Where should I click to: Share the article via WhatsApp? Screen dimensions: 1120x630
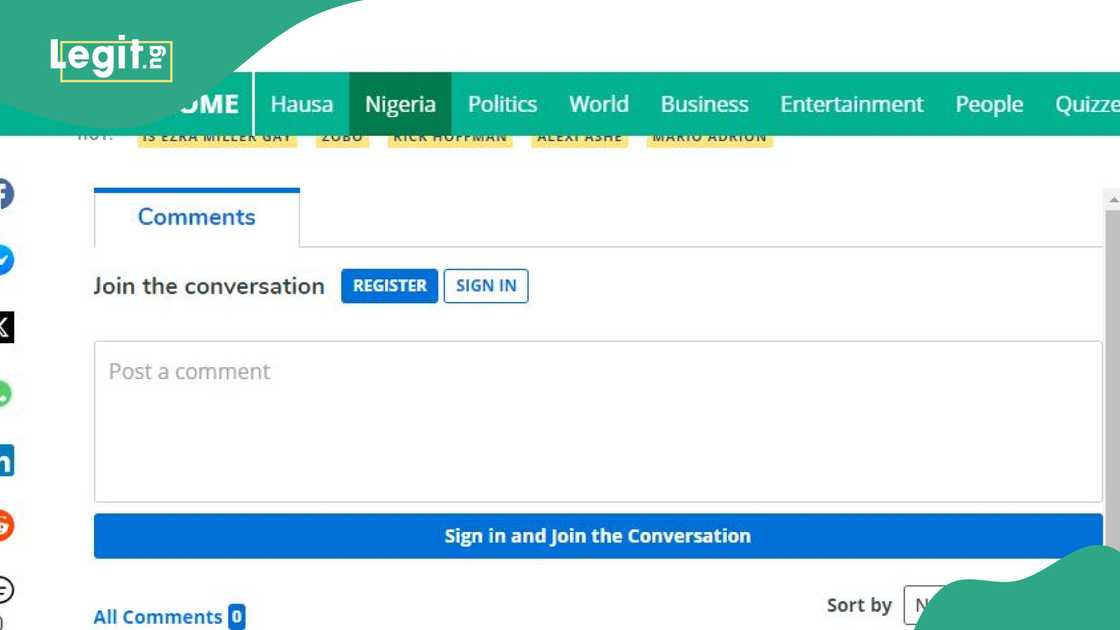click(x=5, y=396)
